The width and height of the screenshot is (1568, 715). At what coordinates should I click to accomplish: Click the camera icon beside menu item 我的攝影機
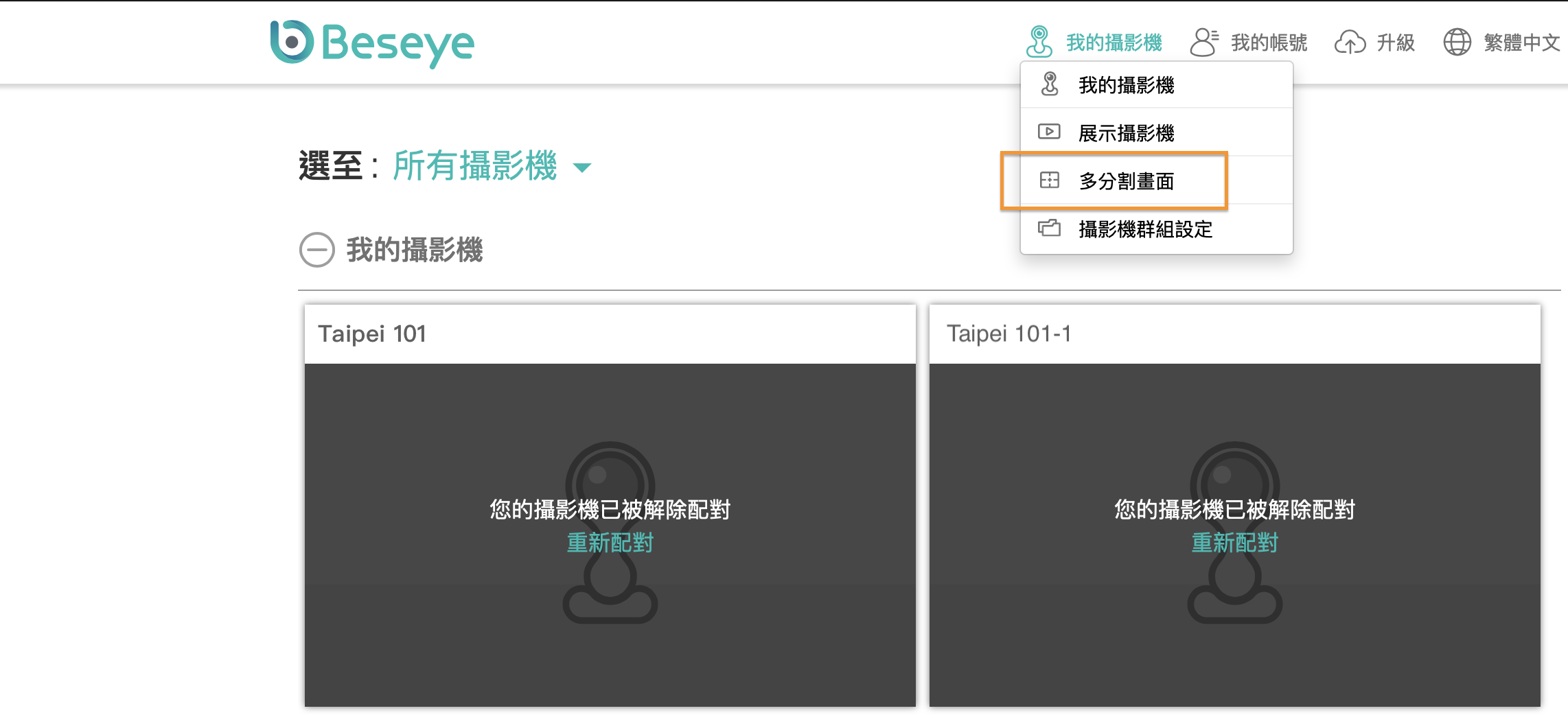click(1049, 84)
